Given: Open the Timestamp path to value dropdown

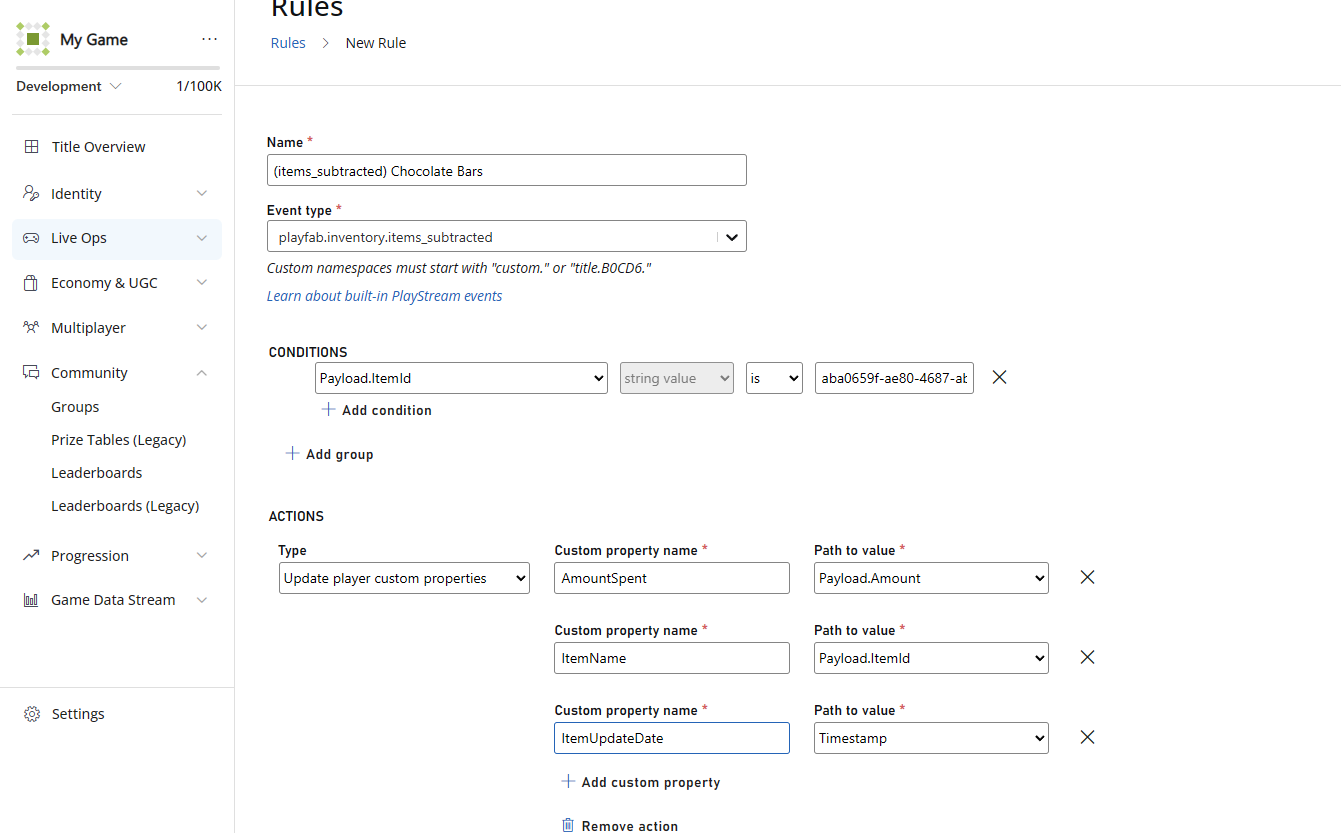Looking at the screenshot, I should (x=931, y=738).
